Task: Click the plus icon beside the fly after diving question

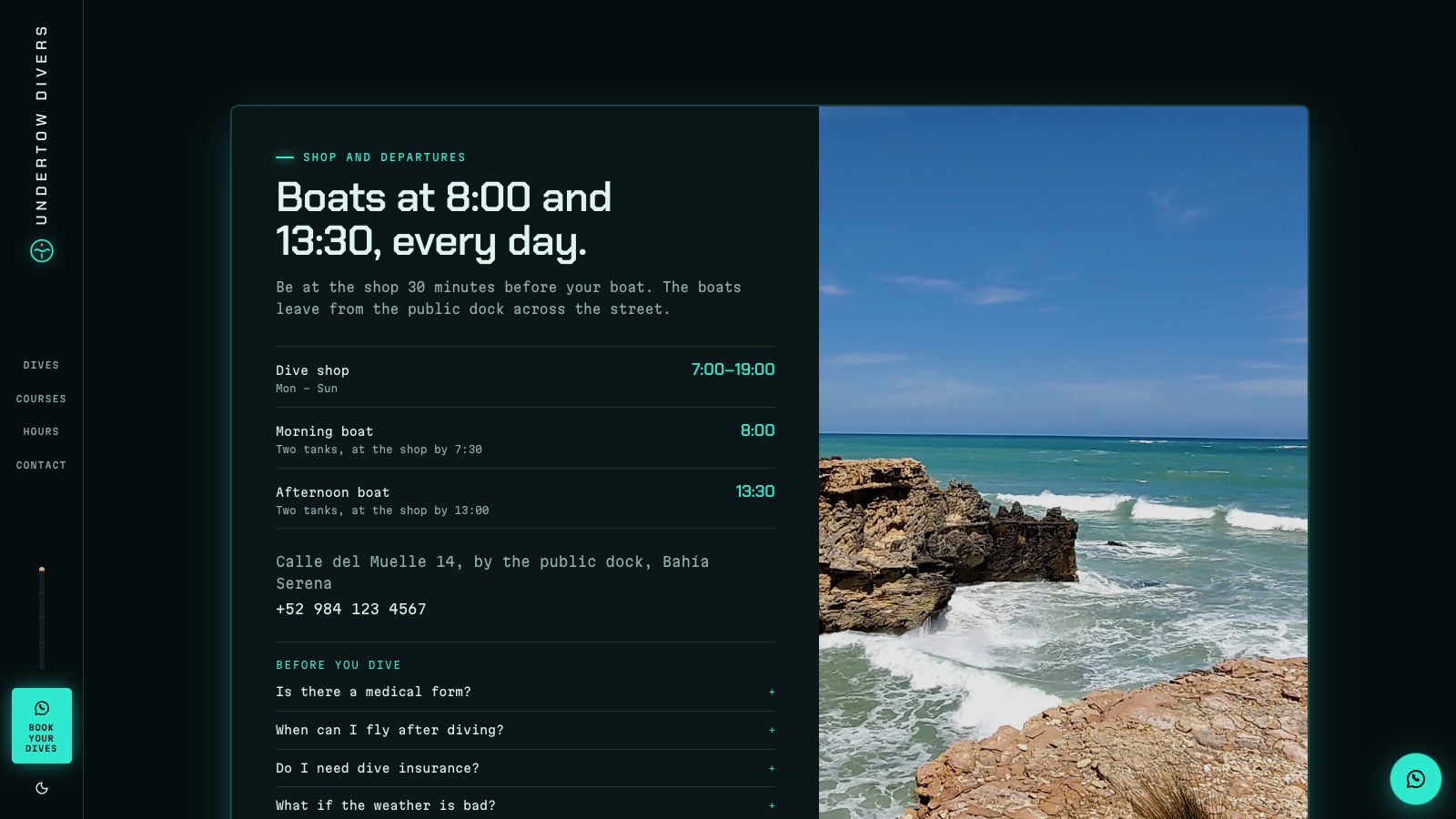Action: pyautogui.click(x=772, y=730)
